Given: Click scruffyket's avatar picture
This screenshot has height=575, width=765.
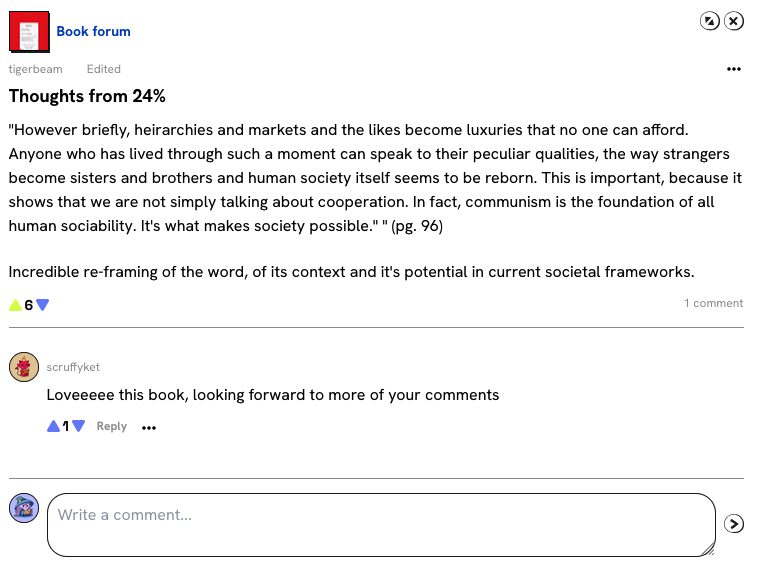Looking at the screenshot, I should 24,367.
